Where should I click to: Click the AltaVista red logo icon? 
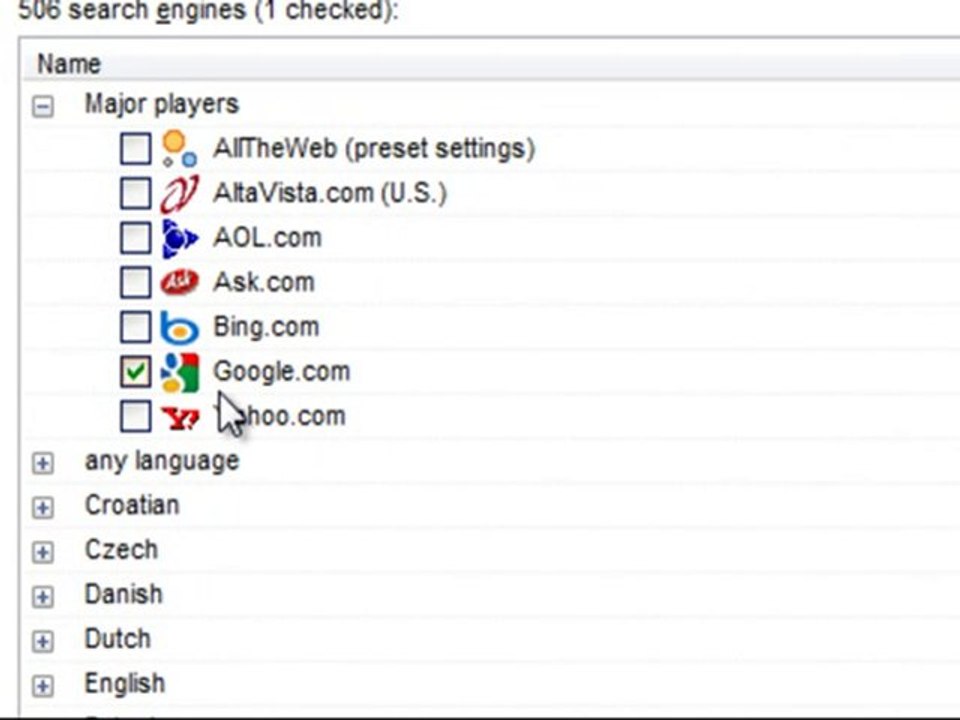tap(179, 193)
